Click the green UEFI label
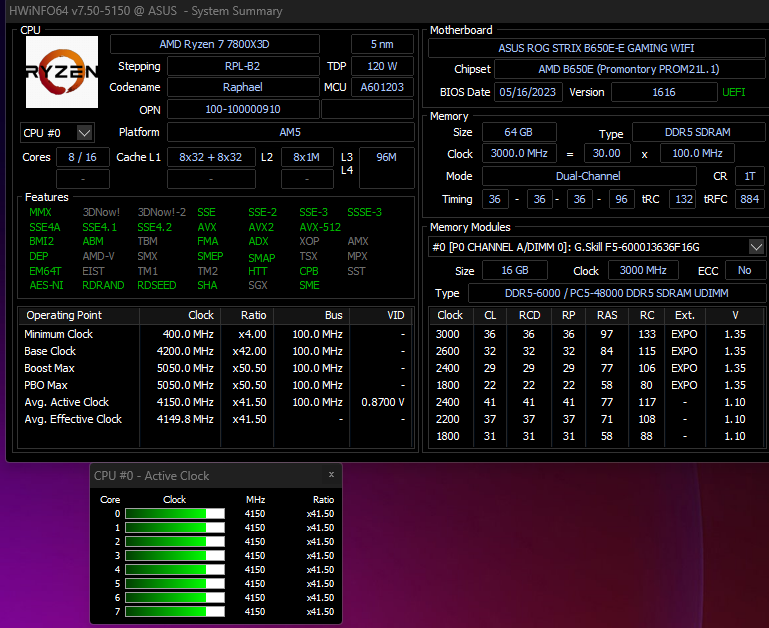 tap(733, 92)
